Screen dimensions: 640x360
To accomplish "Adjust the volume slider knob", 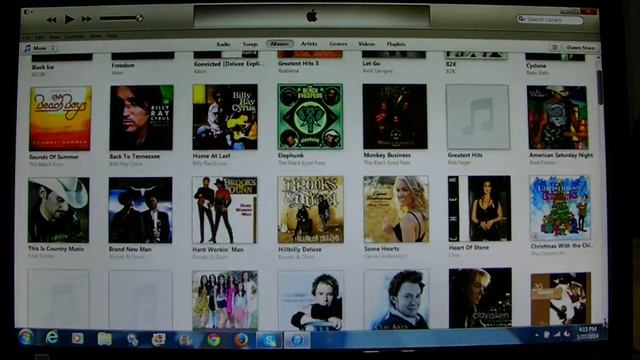I will pos(139,18).
